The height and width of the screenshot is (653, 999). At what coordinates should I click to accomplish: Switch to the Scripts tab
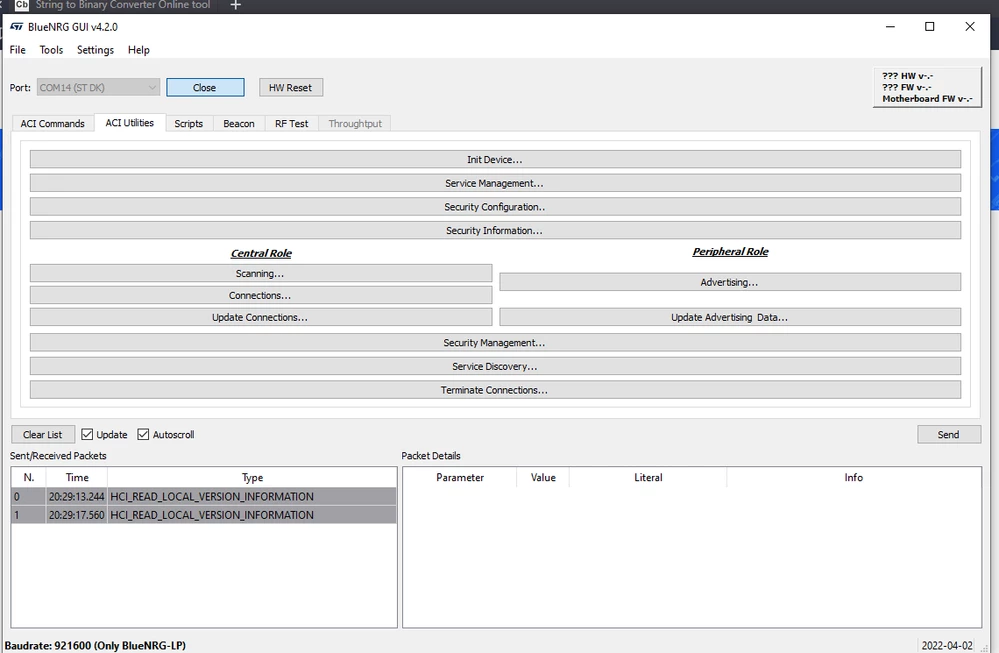click(189, 124)
